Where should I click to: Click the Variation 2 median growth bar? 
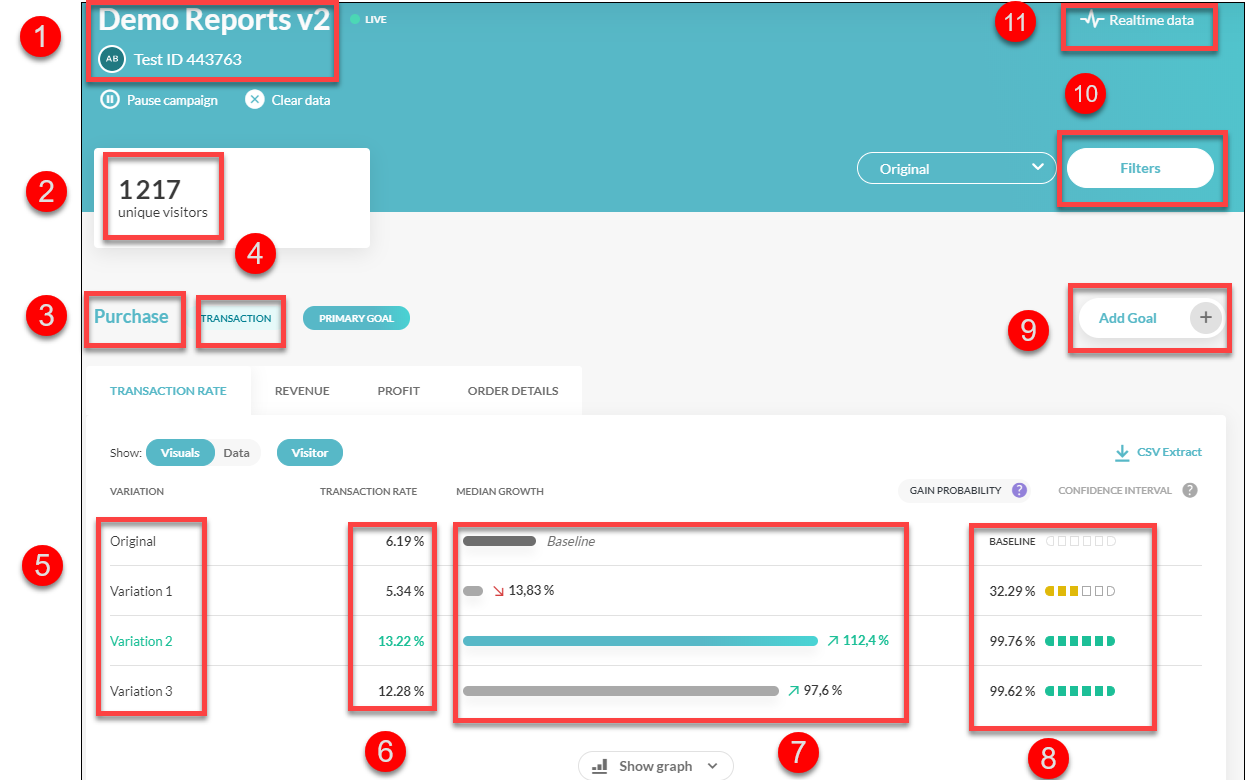[x=640, y=641]
